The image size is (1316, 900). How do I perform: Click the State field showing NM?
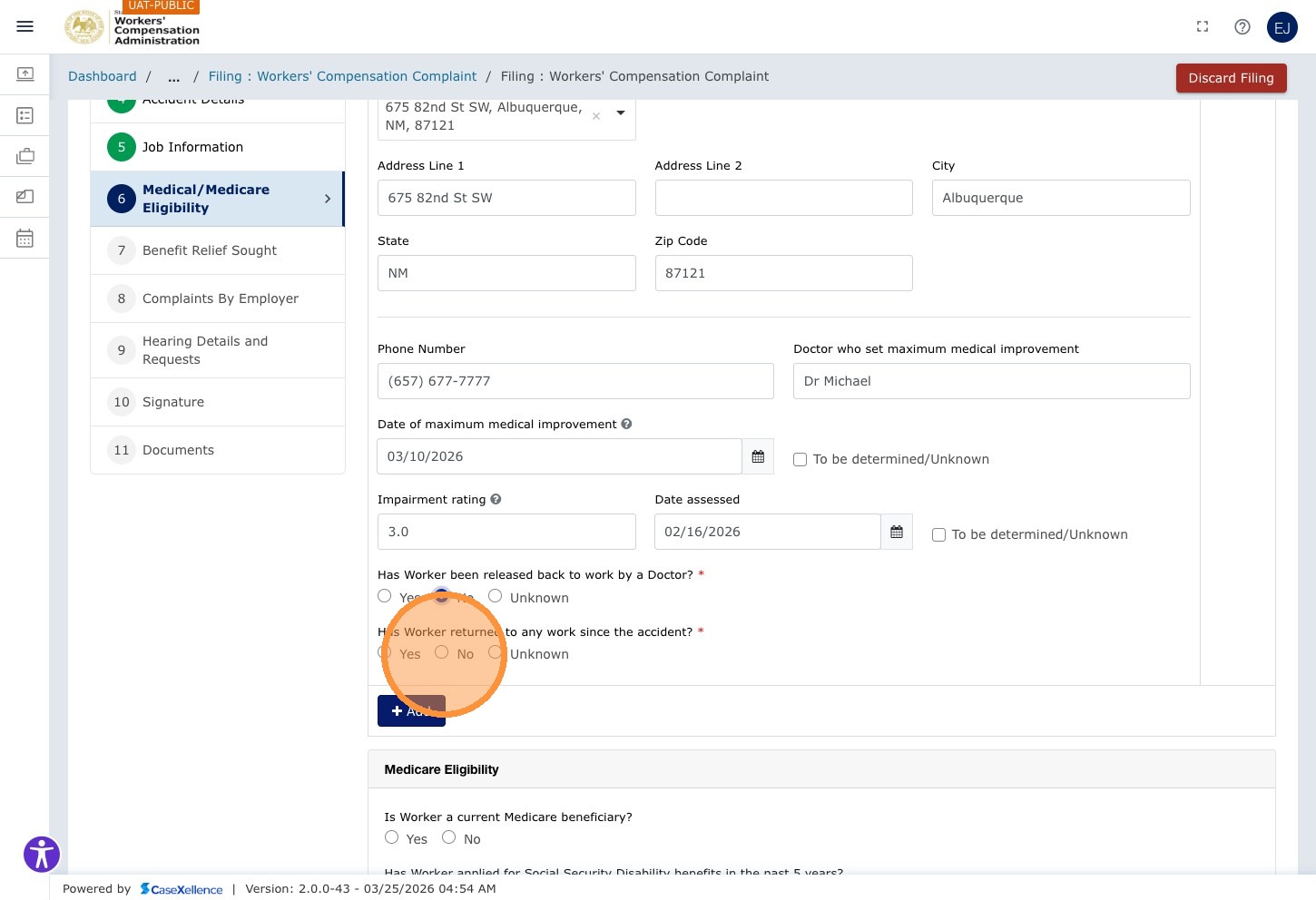506,273
